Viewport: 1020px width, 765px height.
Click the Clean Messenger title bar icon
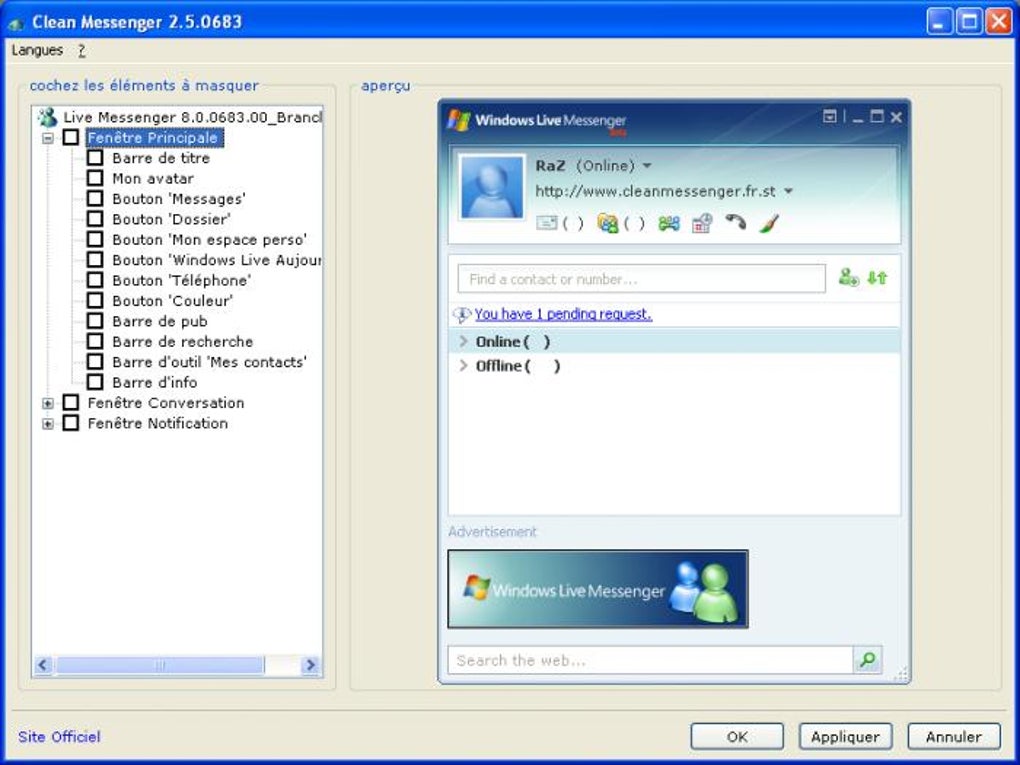point(16,23)
